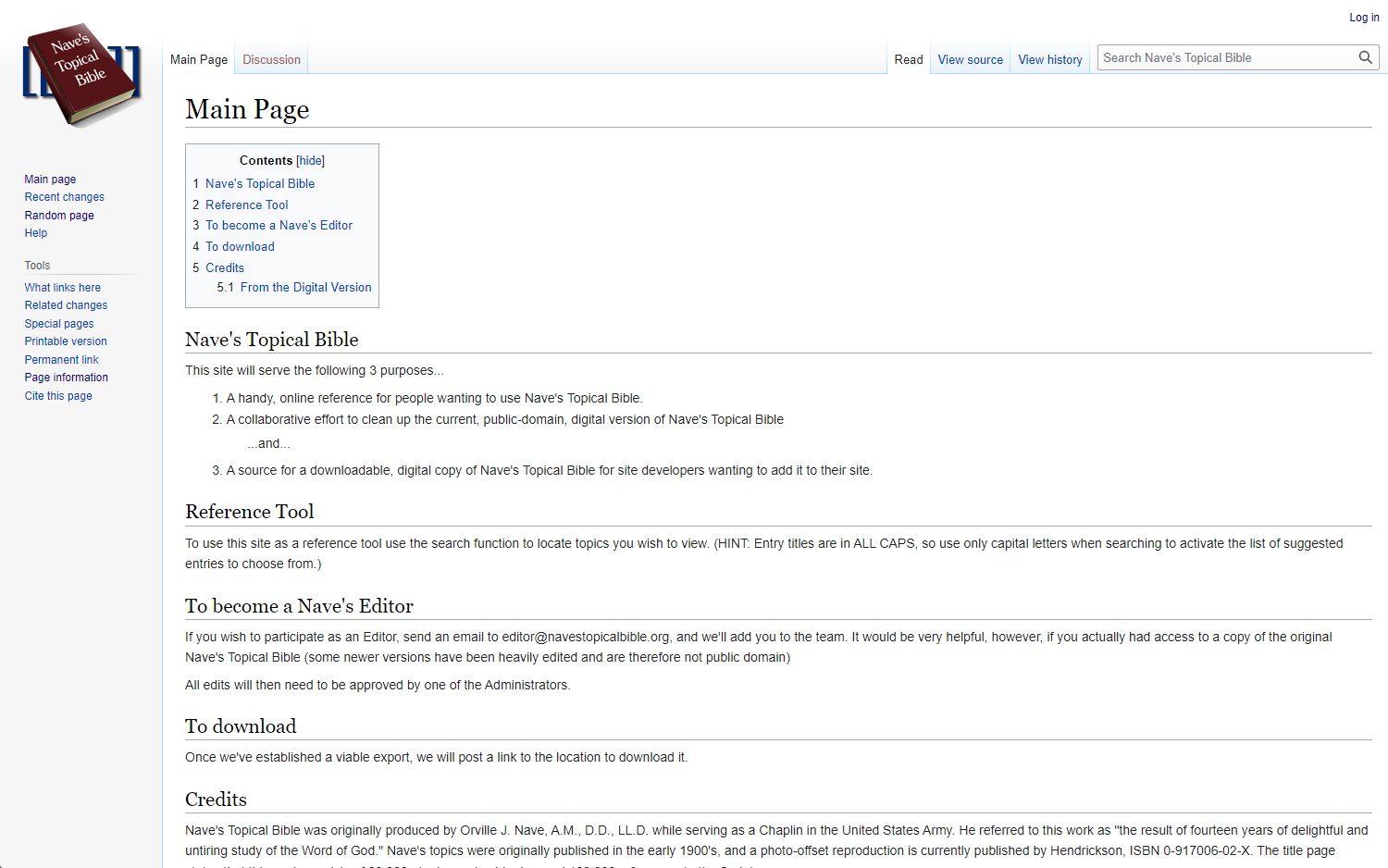Jump to Reference Tool section in Contents
This screenshot has width=1388, height=868.
point(246,205)
